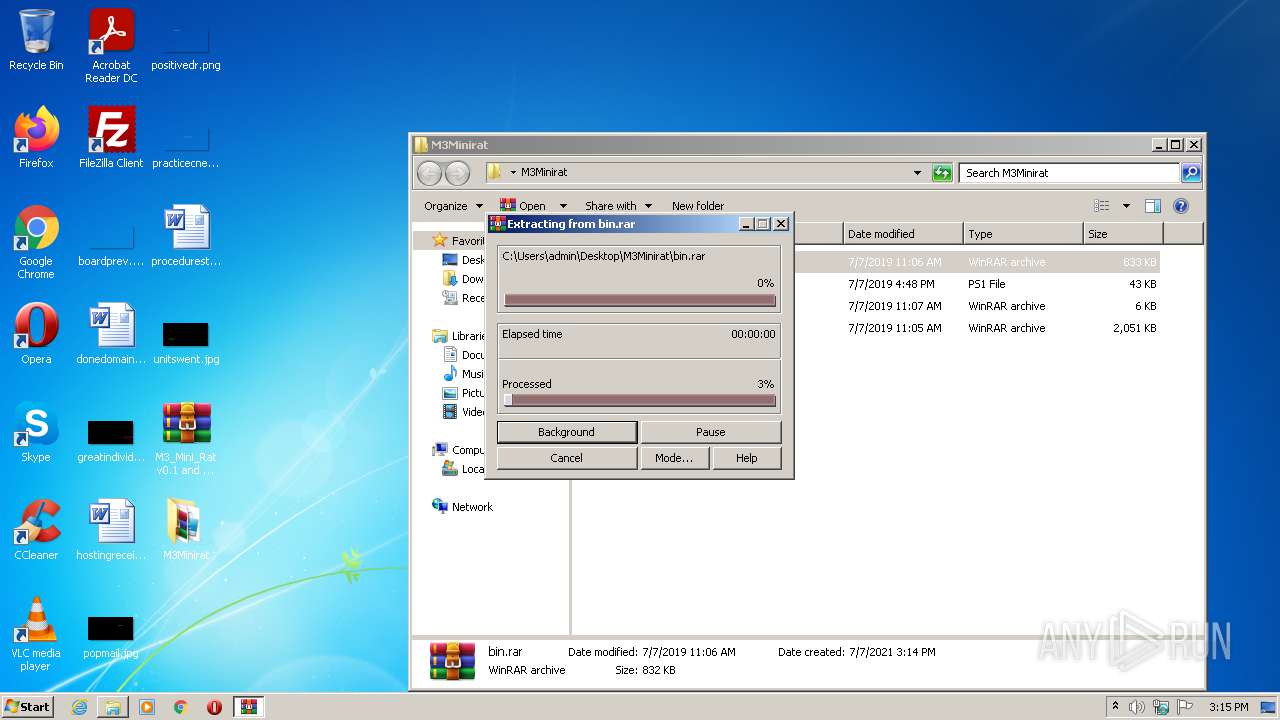Open Internet Explorer from taskbar

[x=79, y=707]
